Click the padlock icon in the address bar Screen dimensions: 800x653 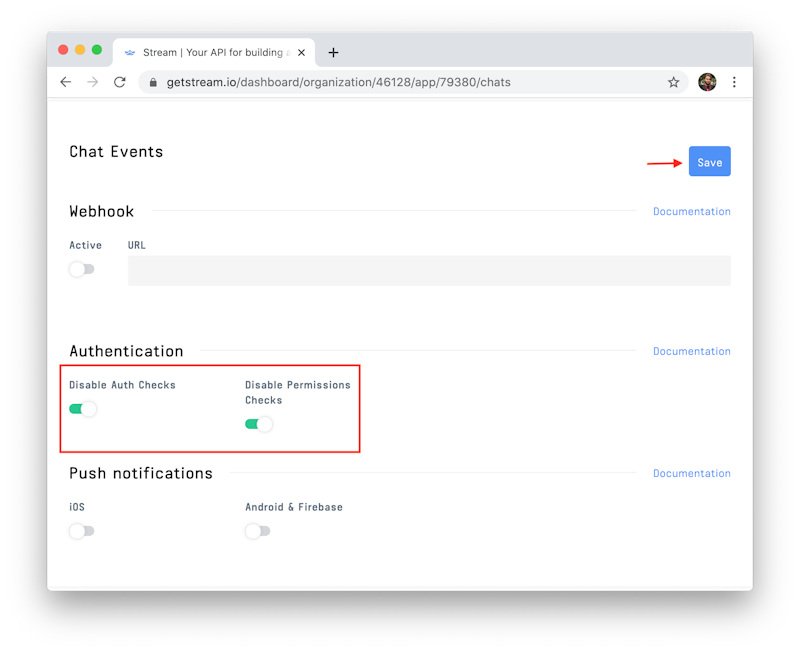pyautogui.click(x=152, y=82)
